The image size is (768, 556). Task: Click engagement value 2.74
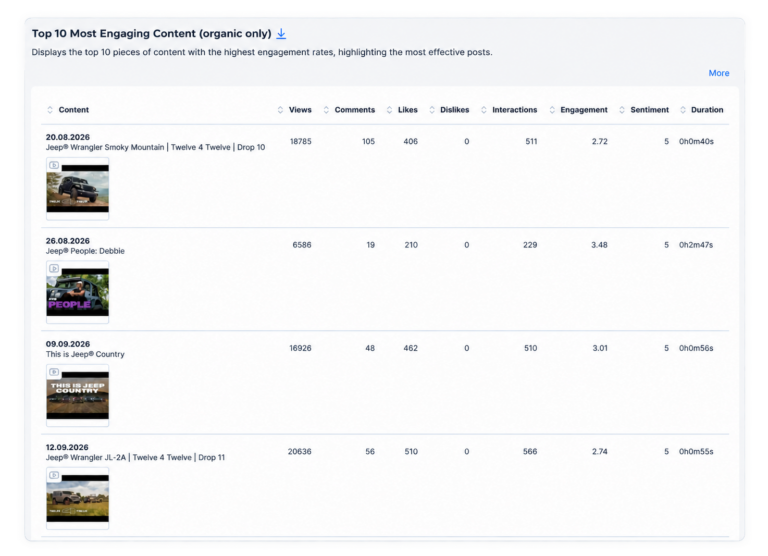point(600,452)
